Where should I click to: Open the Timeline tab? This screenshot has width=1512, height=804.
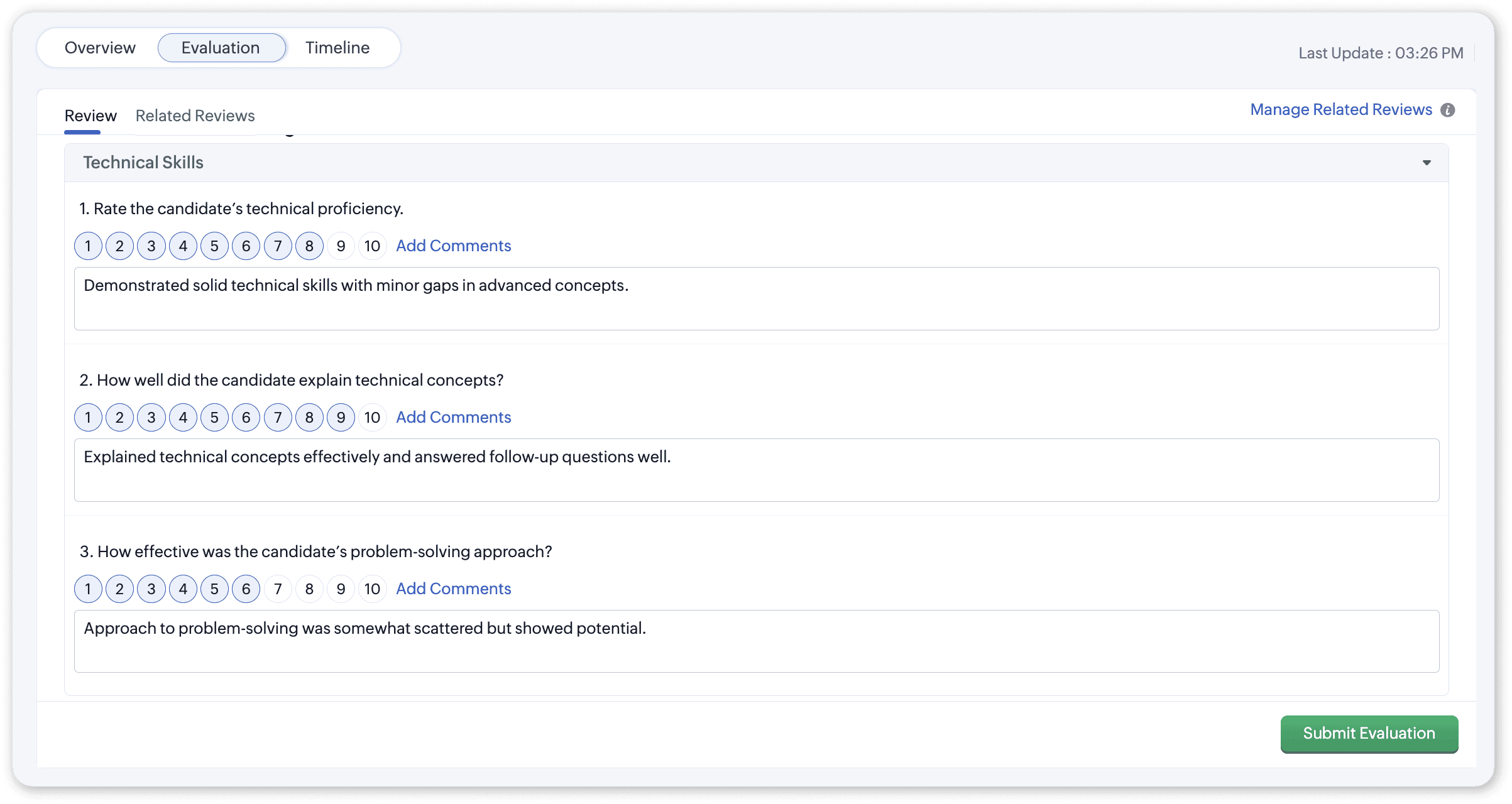click(x=337, y=48)
